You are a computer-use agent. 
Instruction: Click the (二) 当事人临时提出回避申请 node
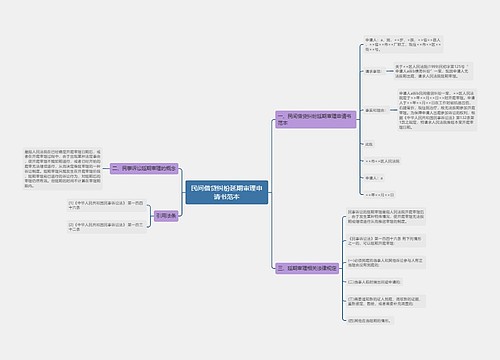[374, 282]
